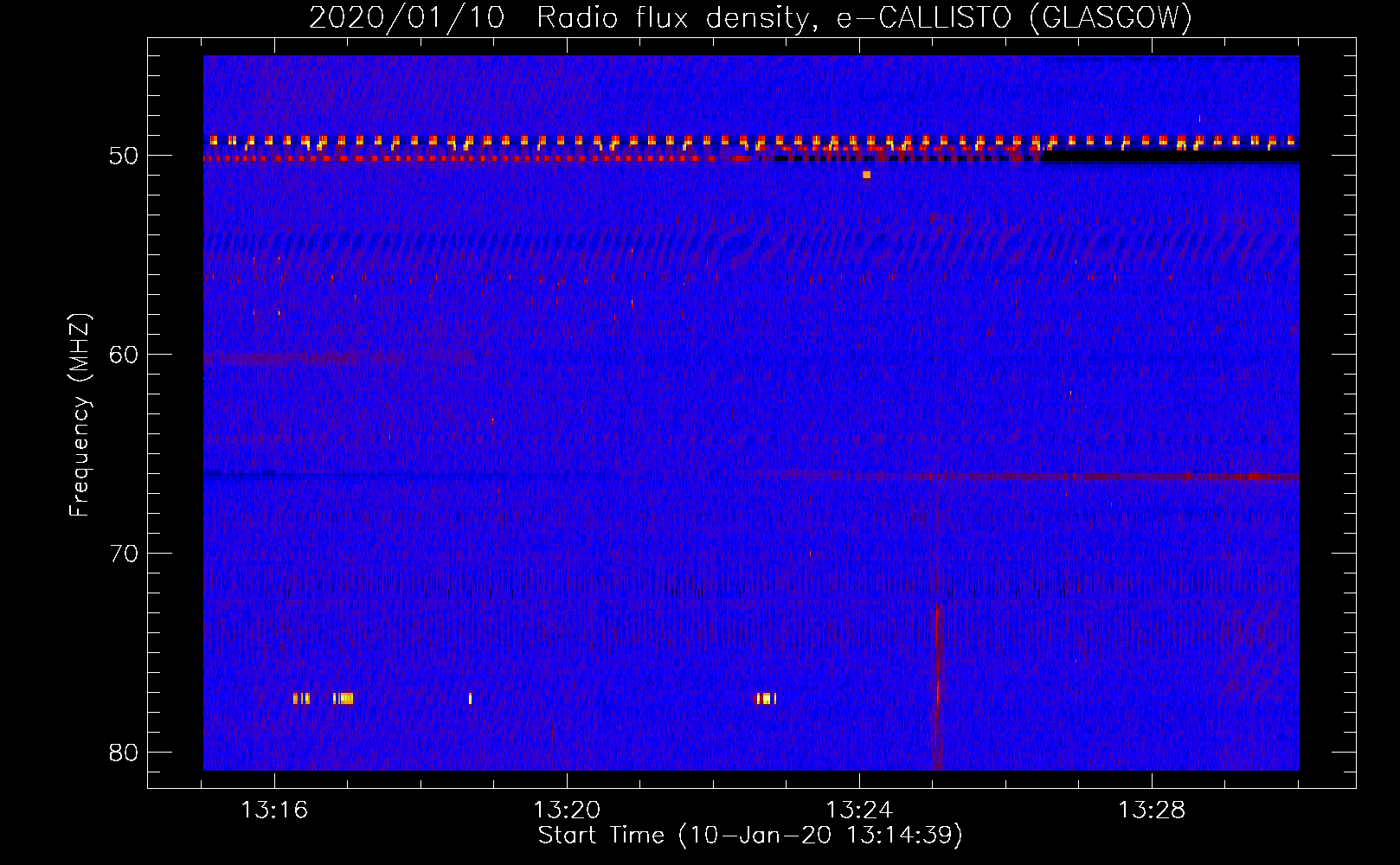Click the 70 MHz frequency tick label
Viewport: 1400px width, 865px height.
(x=124, y=554)
